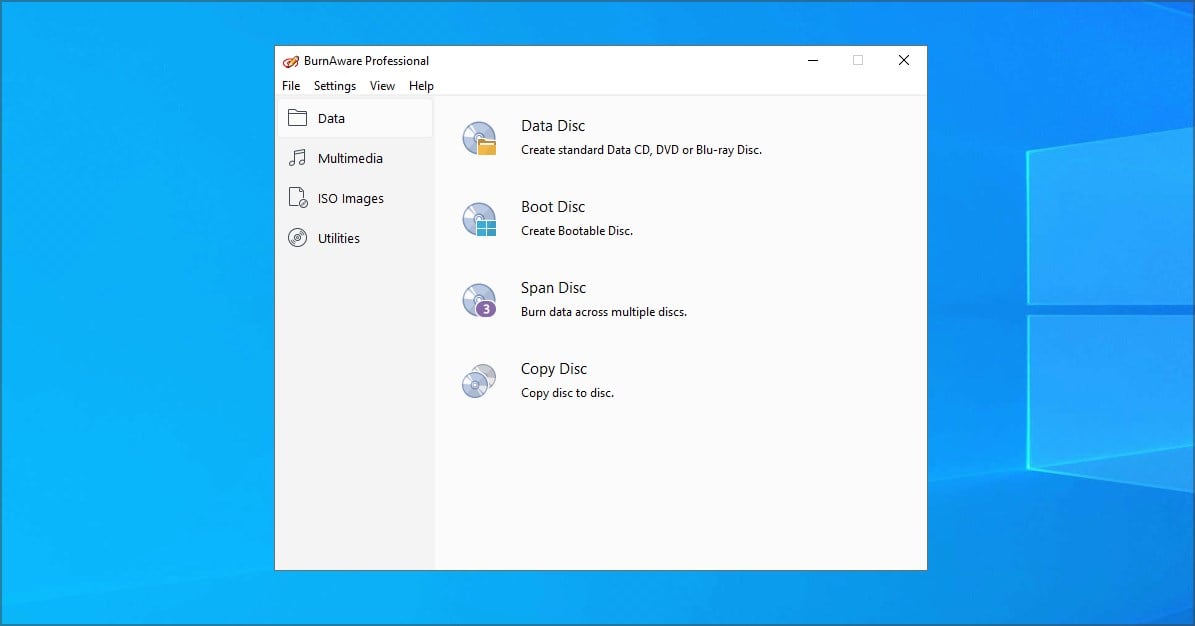Open the Settings menu
This screenshot has height=626, width=1195.
(x=335, y=85)
